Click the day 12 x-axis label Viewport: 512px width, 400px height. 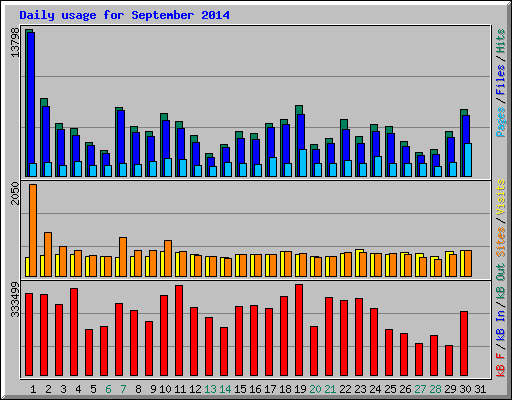coord(195,389)
